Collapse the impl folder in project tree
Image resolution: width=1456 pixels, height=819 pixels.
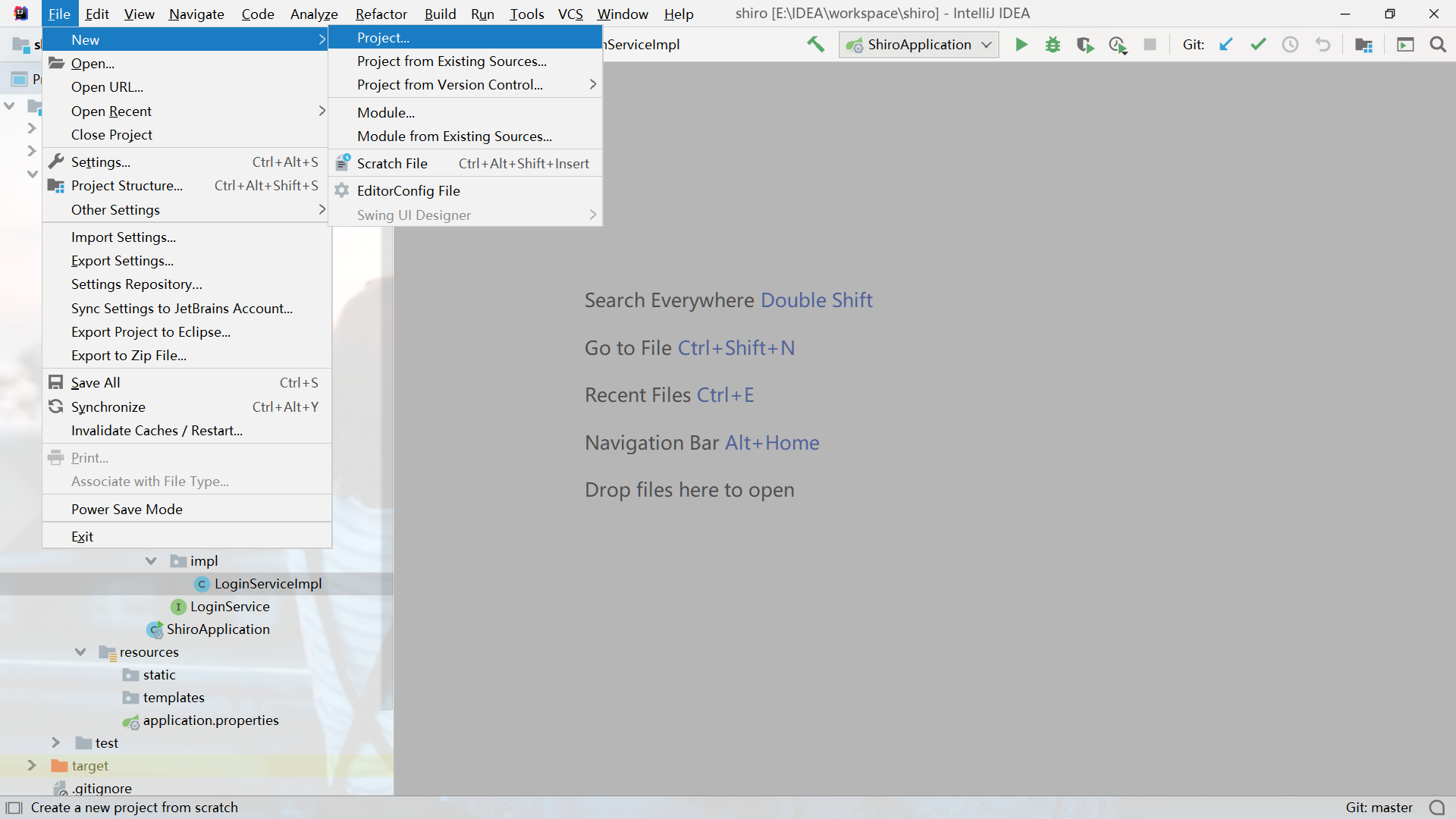click(x=150, y=561)
